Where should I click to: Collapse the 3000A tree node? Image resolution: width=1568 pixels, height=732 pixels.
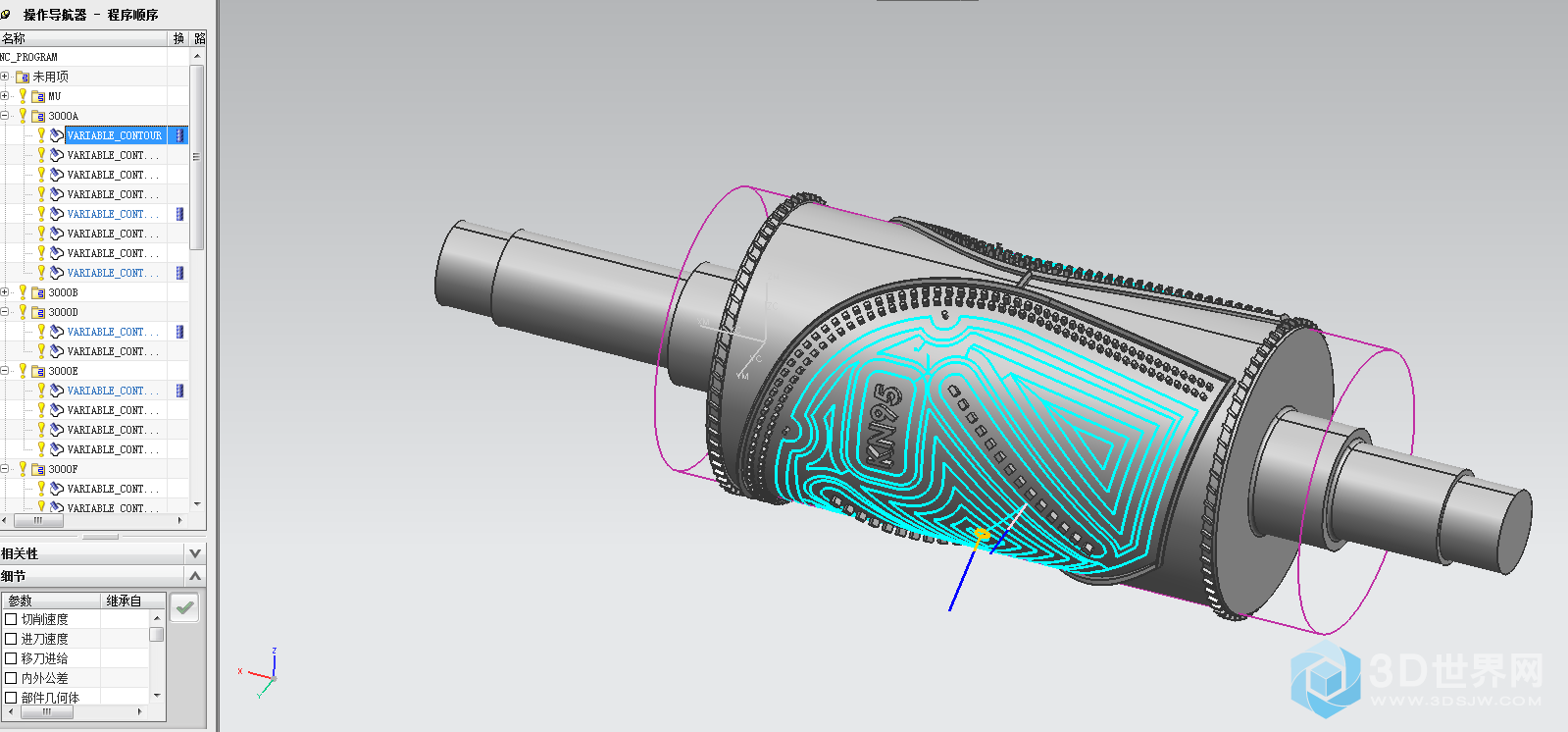(5, 116)
